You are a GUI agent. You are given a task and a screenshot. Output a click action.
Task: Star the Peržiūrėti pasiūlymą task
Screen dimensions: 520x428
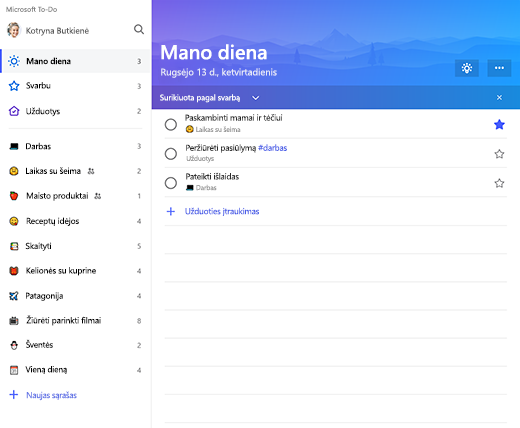[499, 154]
